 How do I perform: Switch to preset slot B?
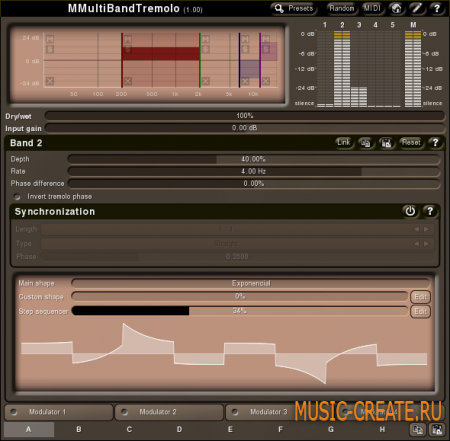coord(79,429)
